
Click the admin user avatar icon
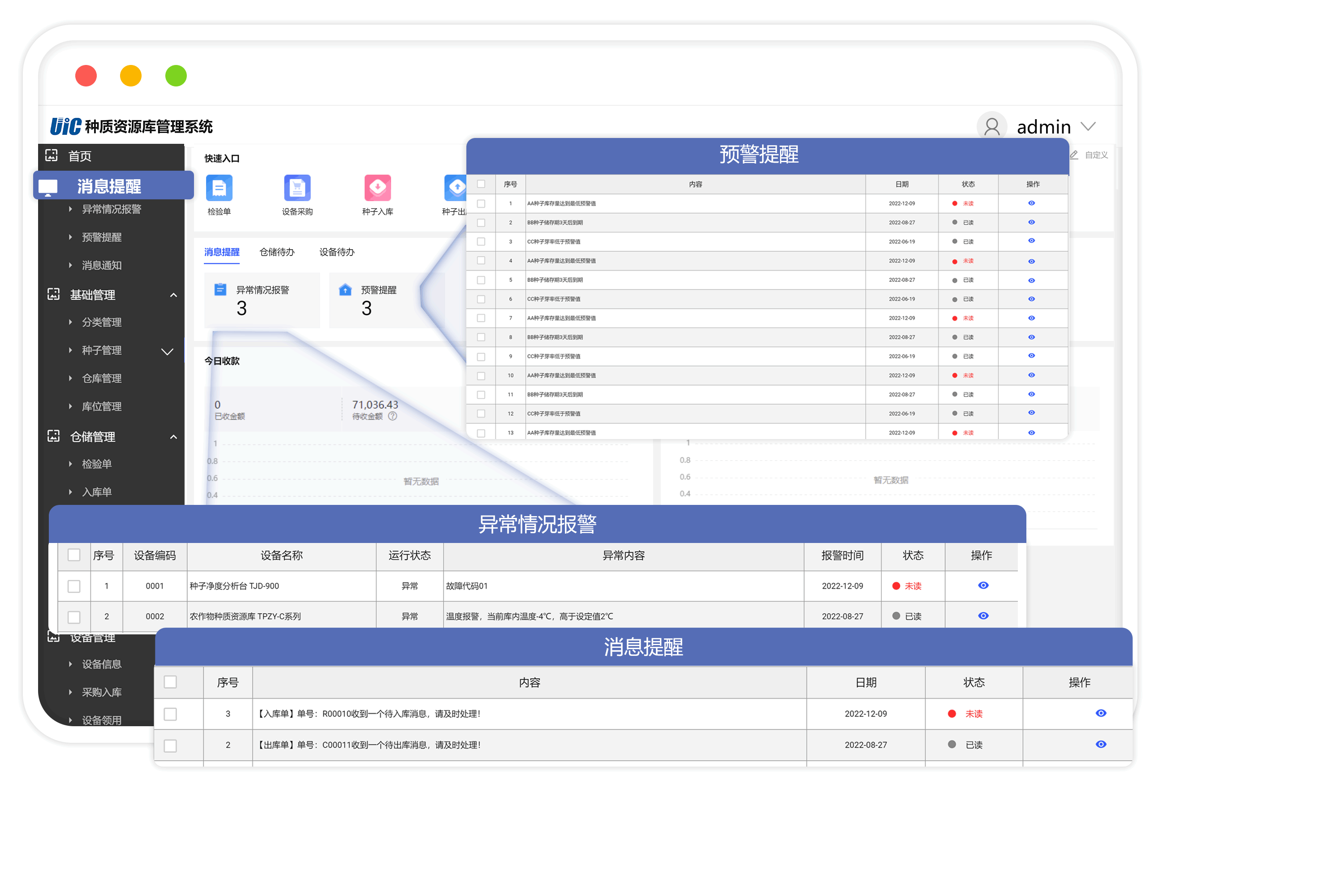tap(992, 126)
